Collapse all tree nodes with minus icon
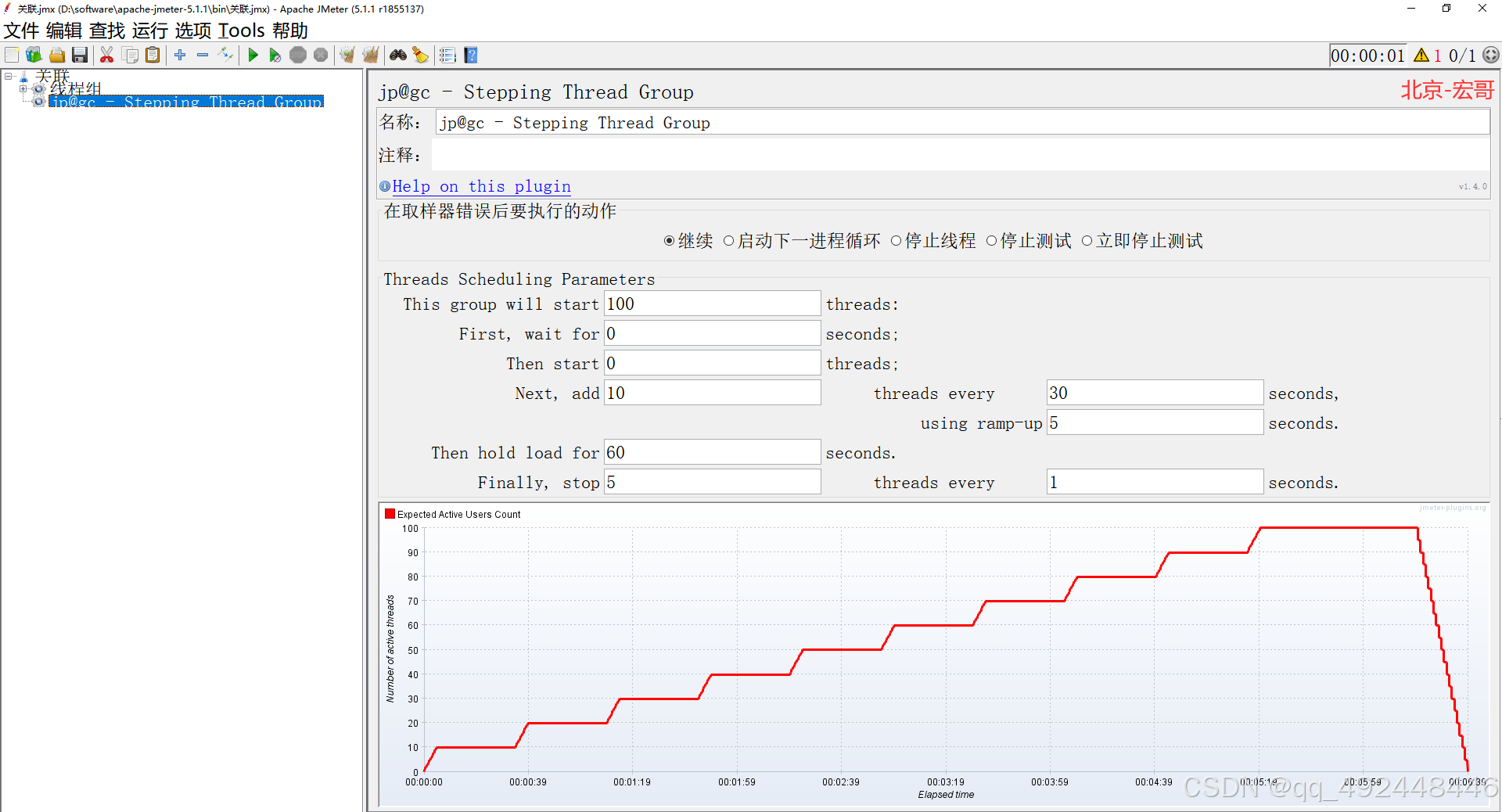 pyautogui.click(x=203, y=55)
